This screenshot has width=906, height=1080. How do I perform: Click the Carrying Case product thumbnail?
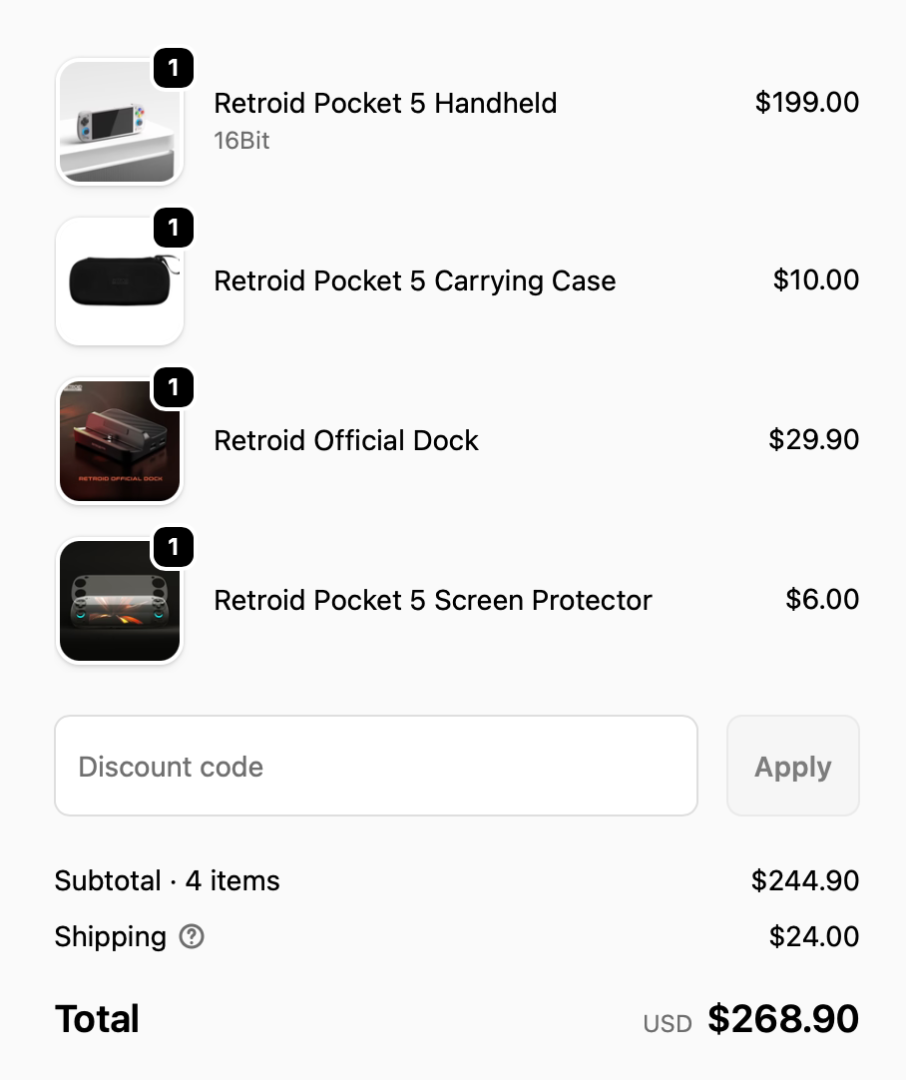pos(119,282)
